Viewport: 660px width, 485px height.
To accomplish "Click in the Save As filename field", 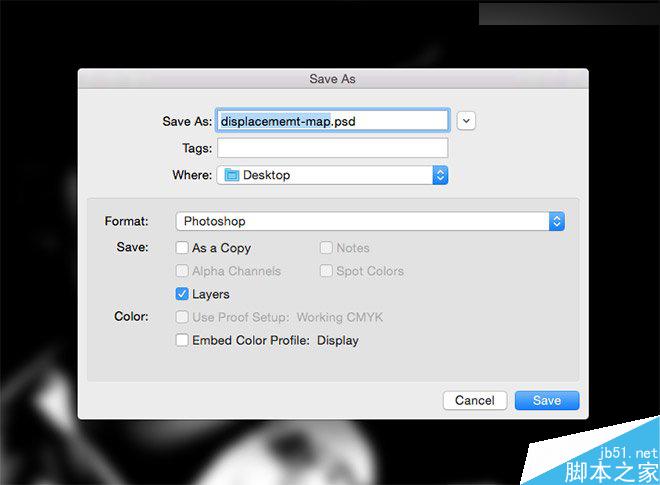I will (x=333, y=121).
